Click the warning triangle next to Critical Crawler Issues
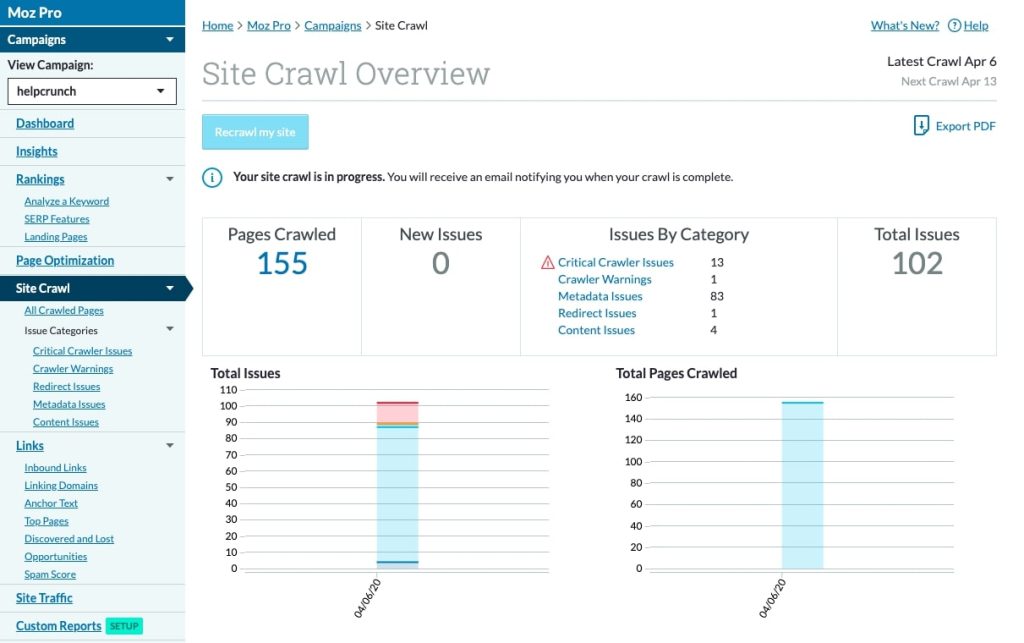 (548, 261)
